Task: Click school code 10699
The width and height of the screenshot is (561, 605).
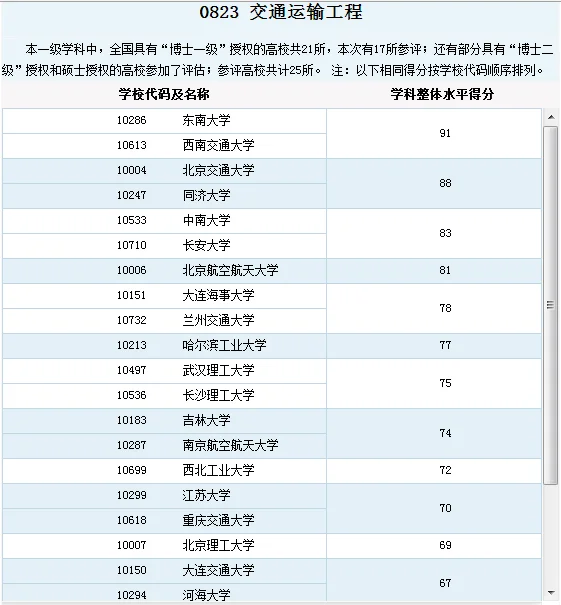Action: pos(132,470)
